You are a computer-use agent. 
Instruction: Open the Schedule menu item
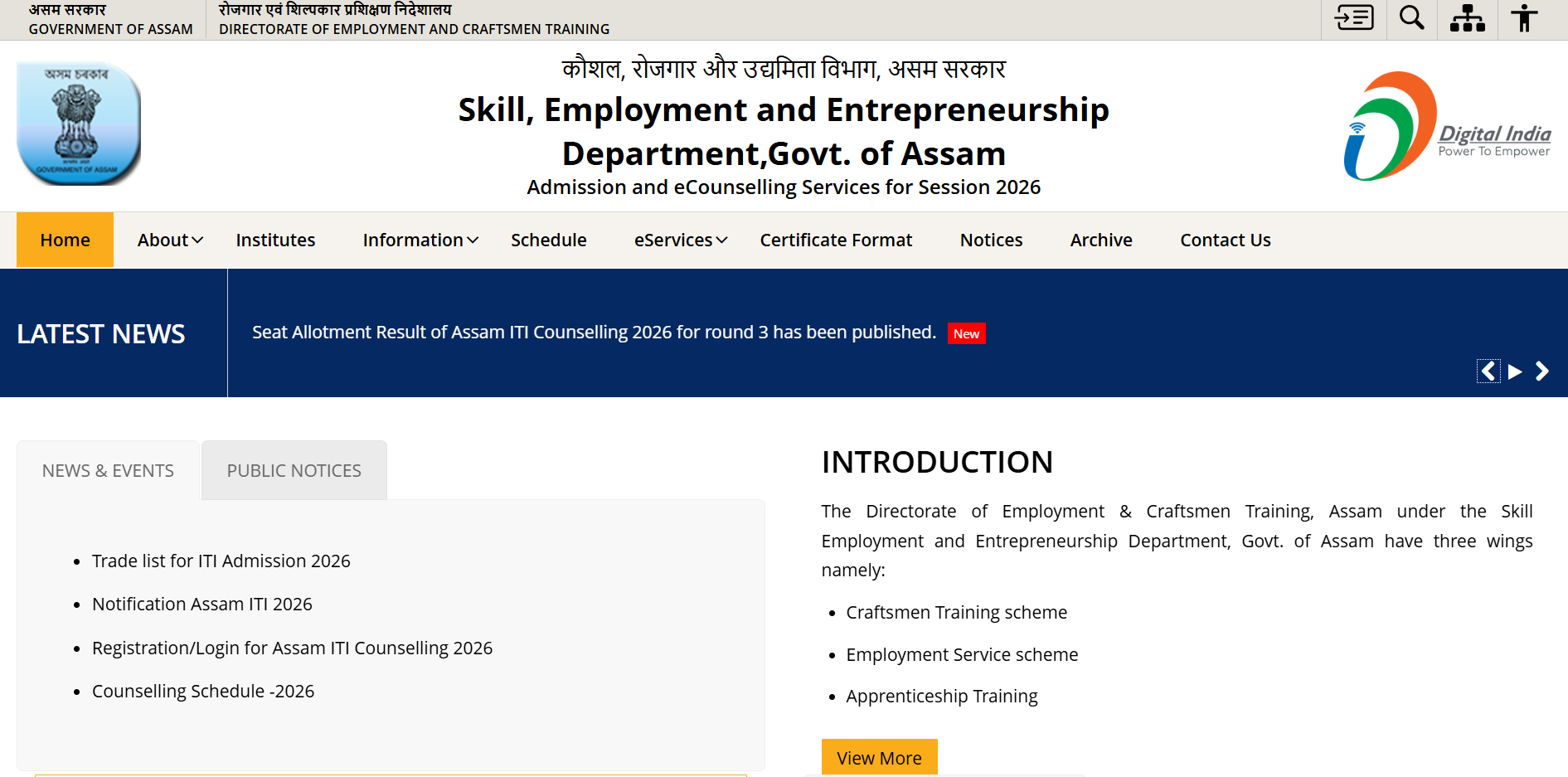click(549, 240)
